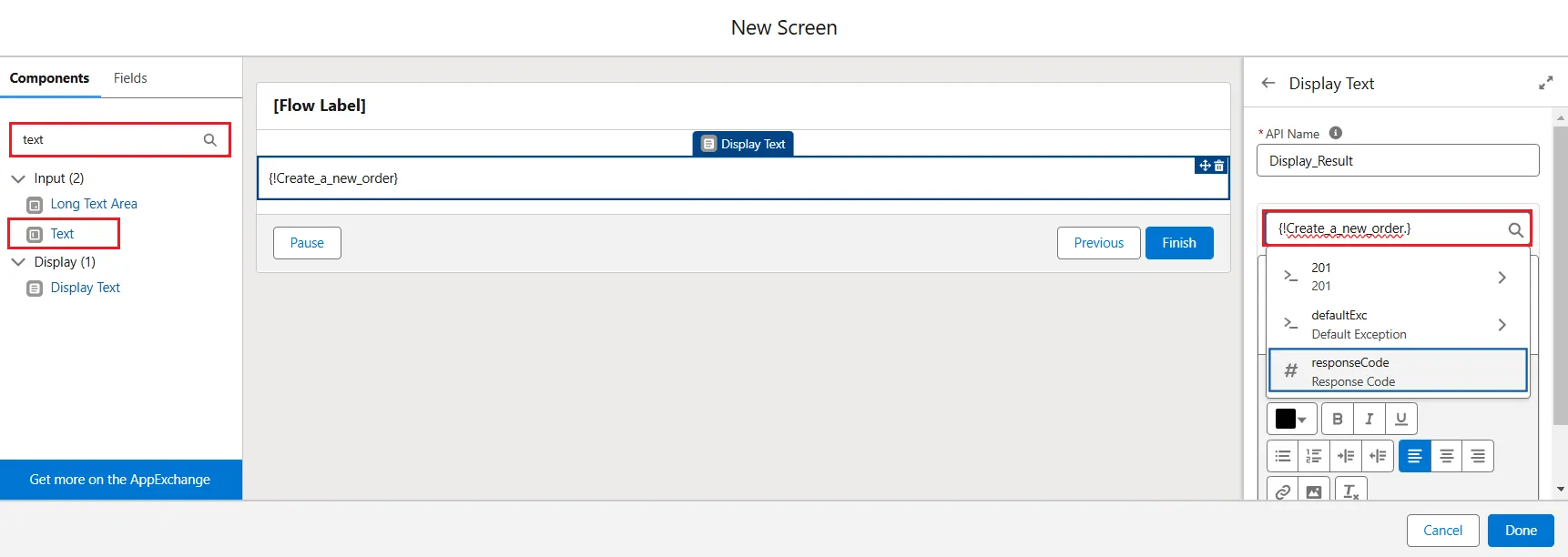
Task: Collapse the Display (1) section
Action: tap(18, 262)
